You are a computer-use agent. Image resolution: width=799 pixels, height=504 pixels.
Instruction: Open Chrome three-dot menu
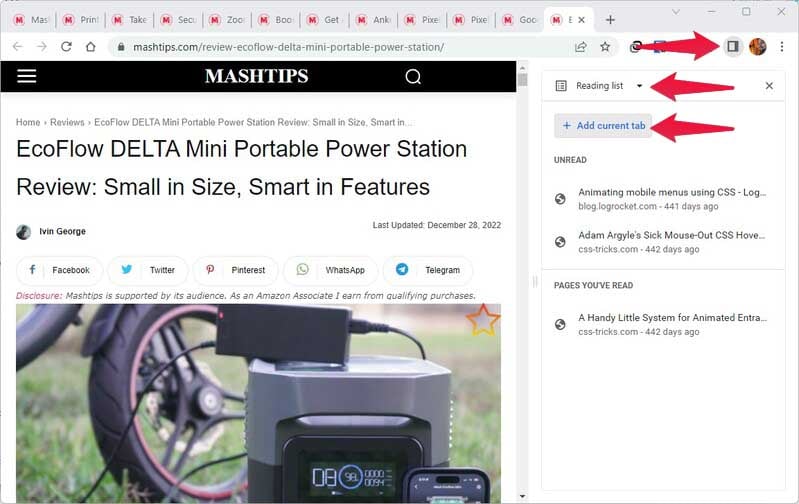[782, 47]
